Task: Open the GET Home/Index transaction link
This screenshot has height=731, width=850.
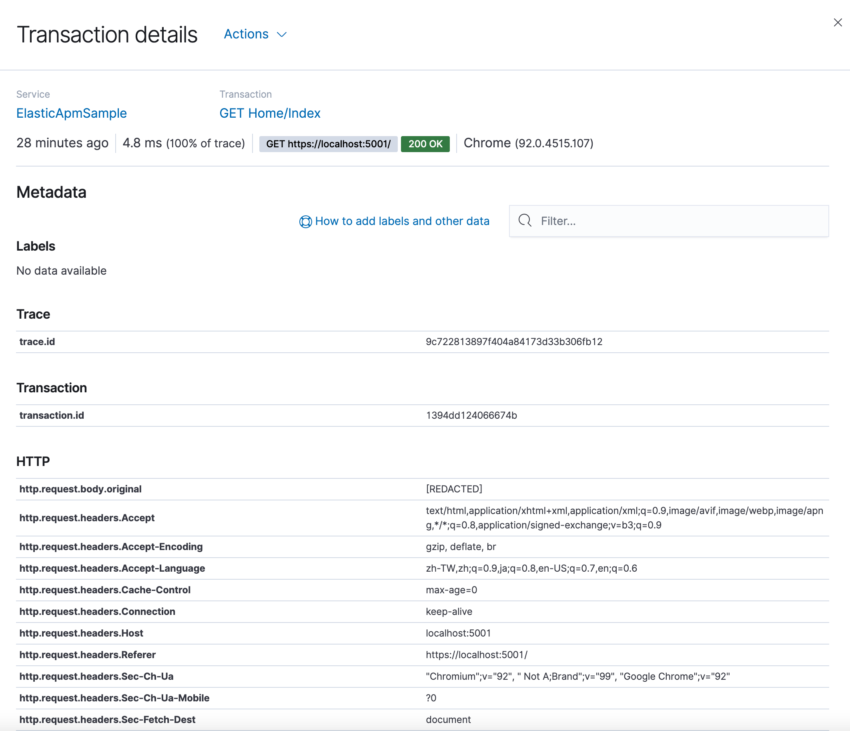Action: click(x=270, y=113)
